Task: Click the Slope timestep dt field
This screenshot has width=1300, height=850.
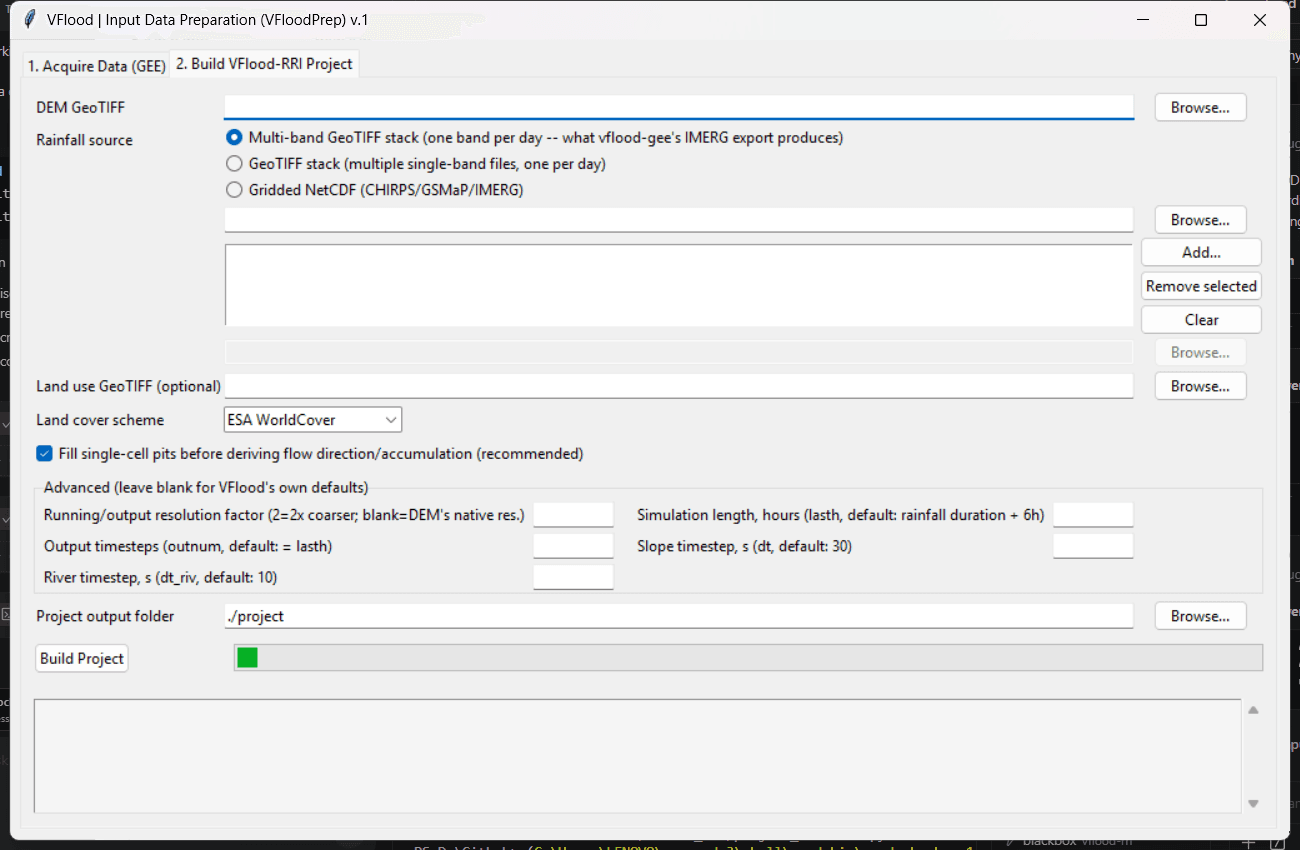Action: tap(1093, 546)
